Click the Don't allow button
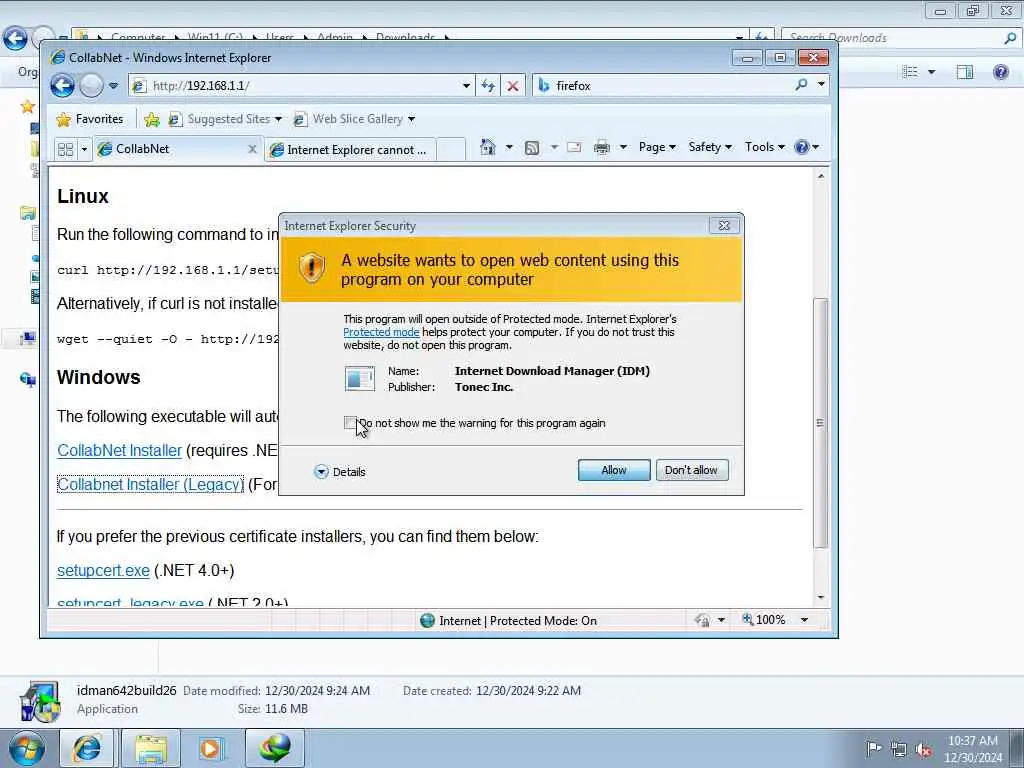This screenshot has height=768, width=1024. 692,470
